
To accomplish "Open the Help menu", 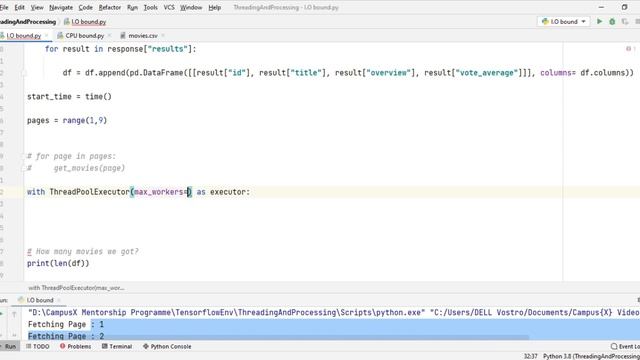I will pyautogui.click(x=215, y=7).
